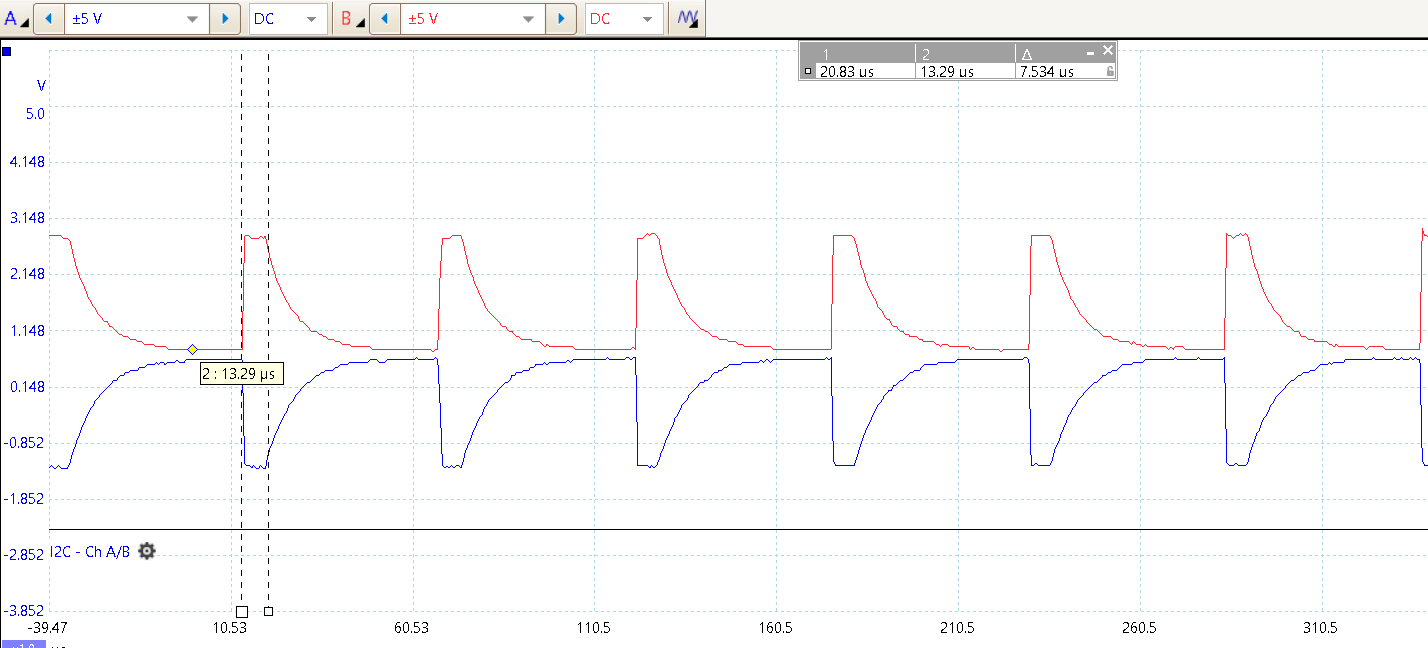The width and height of the screenshot is (1428, 648).
Task: Open Channel B DC coupling dropdown
Action: (624, 18)
